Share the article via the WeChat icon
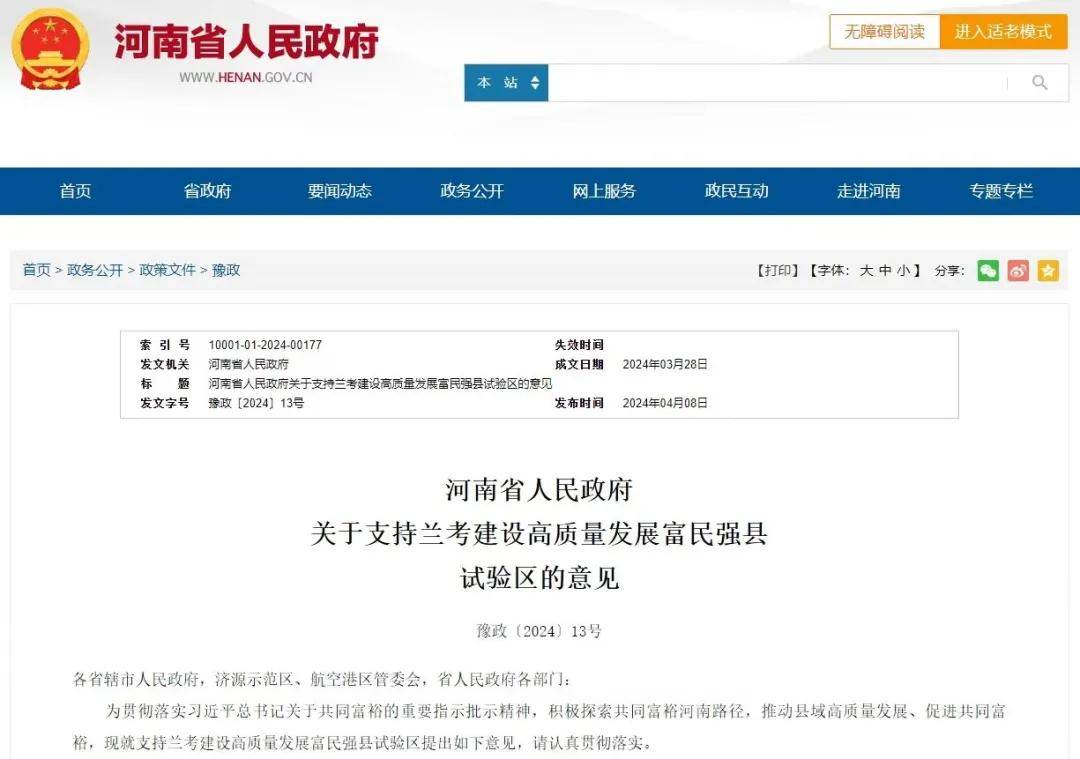The image size is (1080, 759). click(x=988, y=271)
